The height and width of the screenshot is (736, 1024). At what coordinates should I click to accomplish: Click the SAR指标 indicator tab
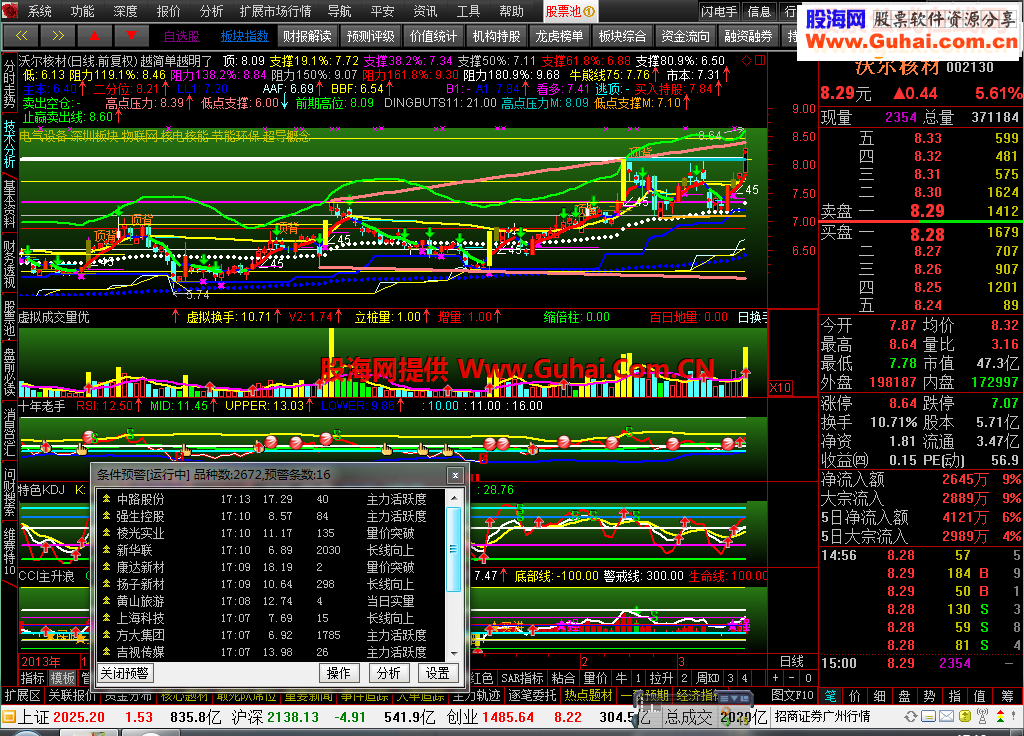[x=522, y=678]
